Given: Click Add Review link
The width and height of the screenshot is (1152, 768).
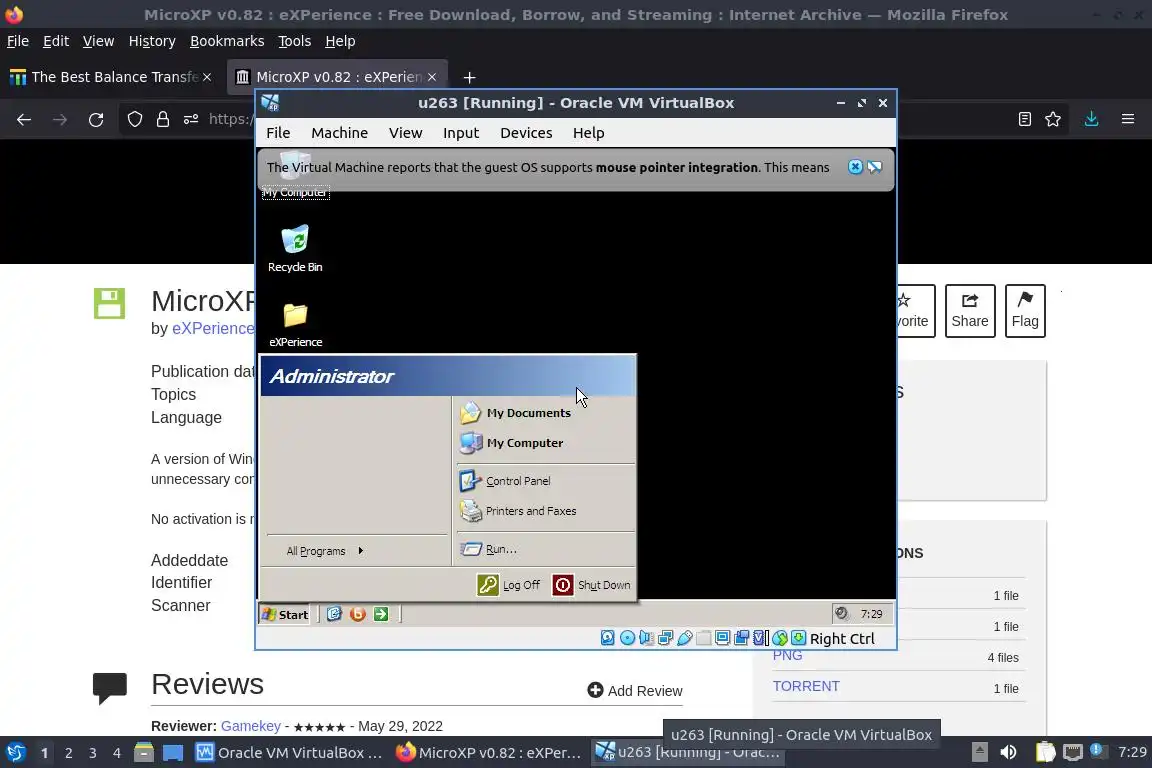Looking at the screenshot, I should point(635,691).
